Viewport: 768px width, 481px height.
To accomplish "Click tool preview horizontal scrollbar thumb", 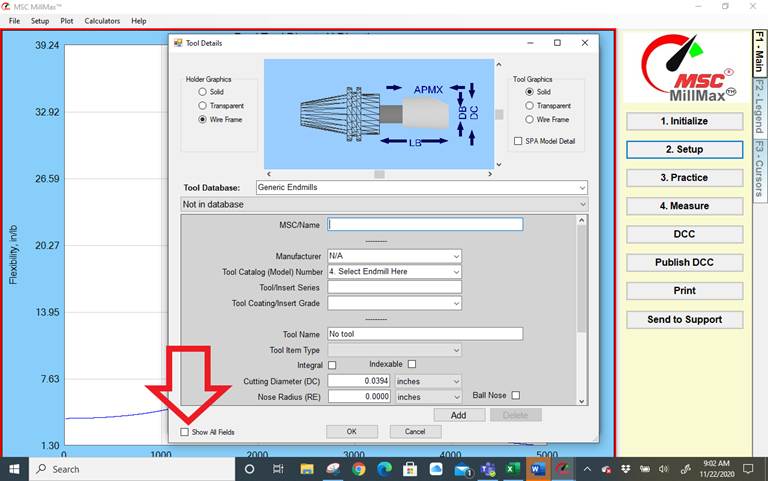I will 380,174.
